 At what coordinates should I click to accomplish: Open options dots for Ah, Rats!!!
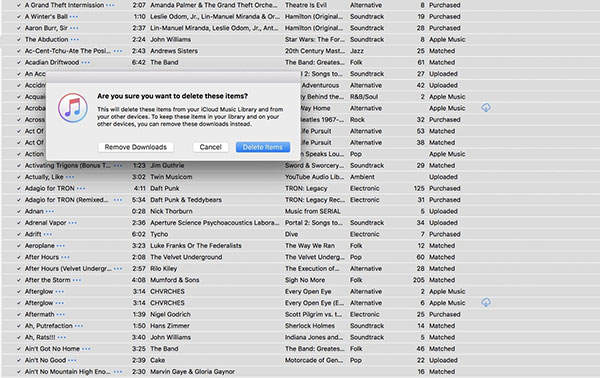tap(62, 337)
